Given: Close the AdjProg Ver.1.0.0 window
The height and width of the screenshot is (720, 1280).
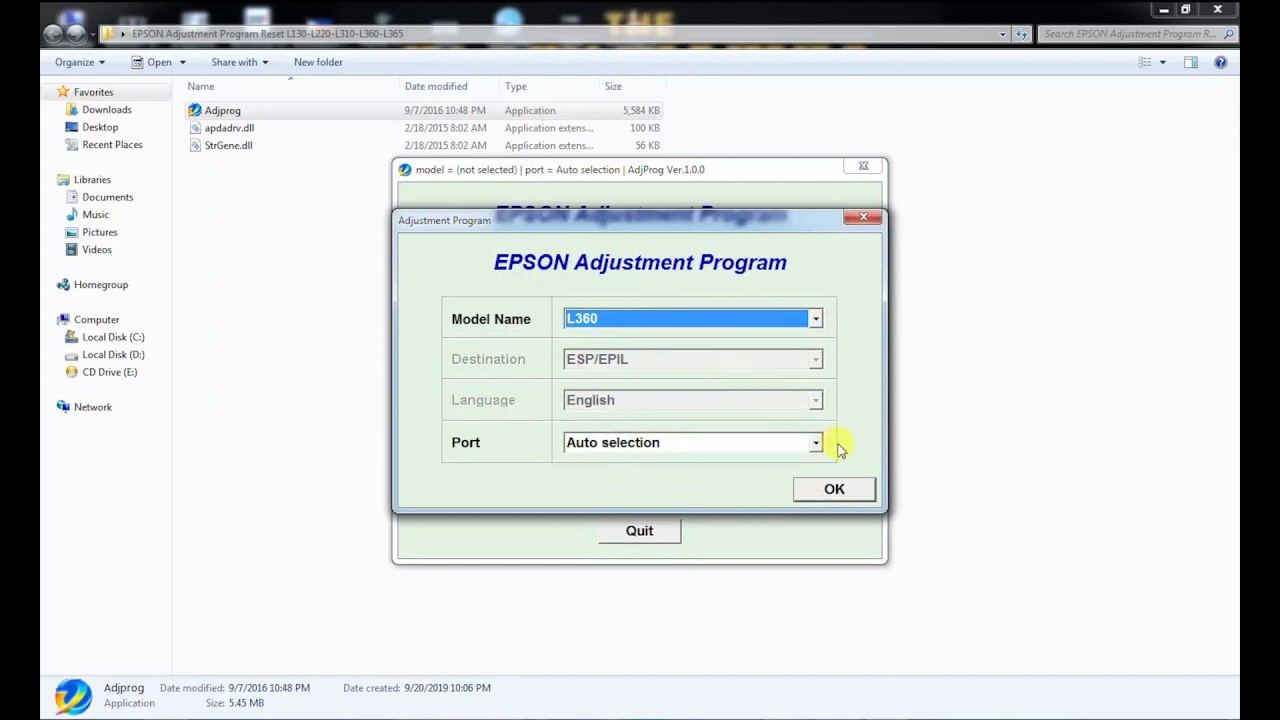Looking at the screenshot, I should pyautogui.click(x=863, y=166).
